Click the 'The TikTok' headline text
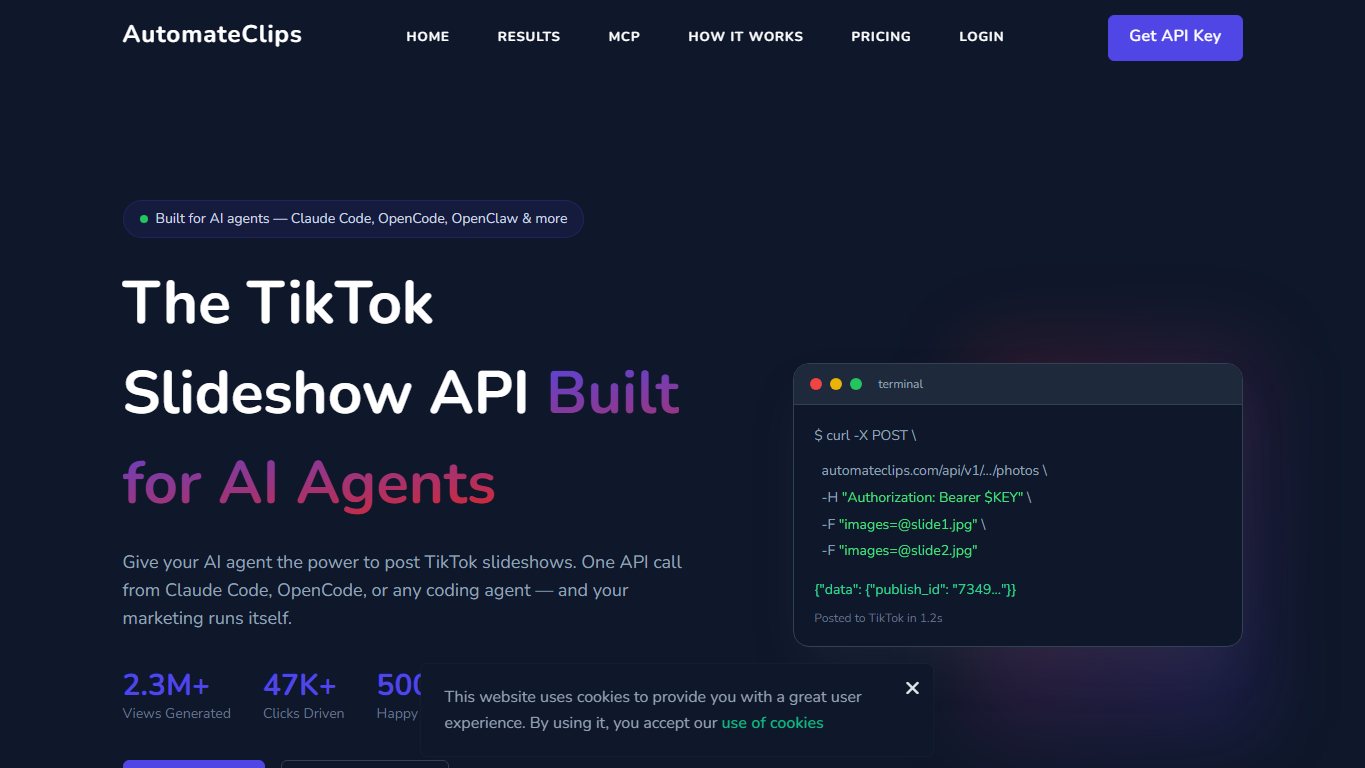 point(278,302)
